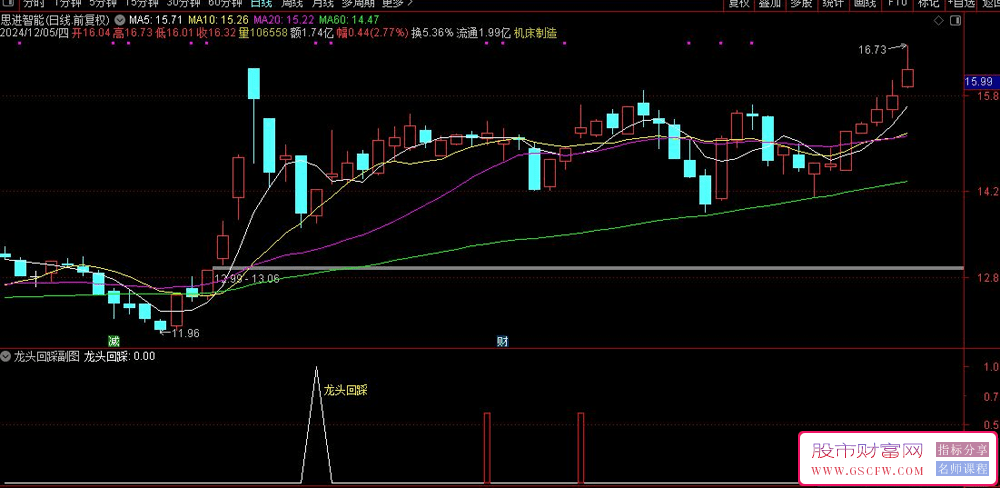The width and height of the screenshot is (1000, 488).
Task: Click the 12.99 - 13.06 gap label
Action: tap(247, 278)
